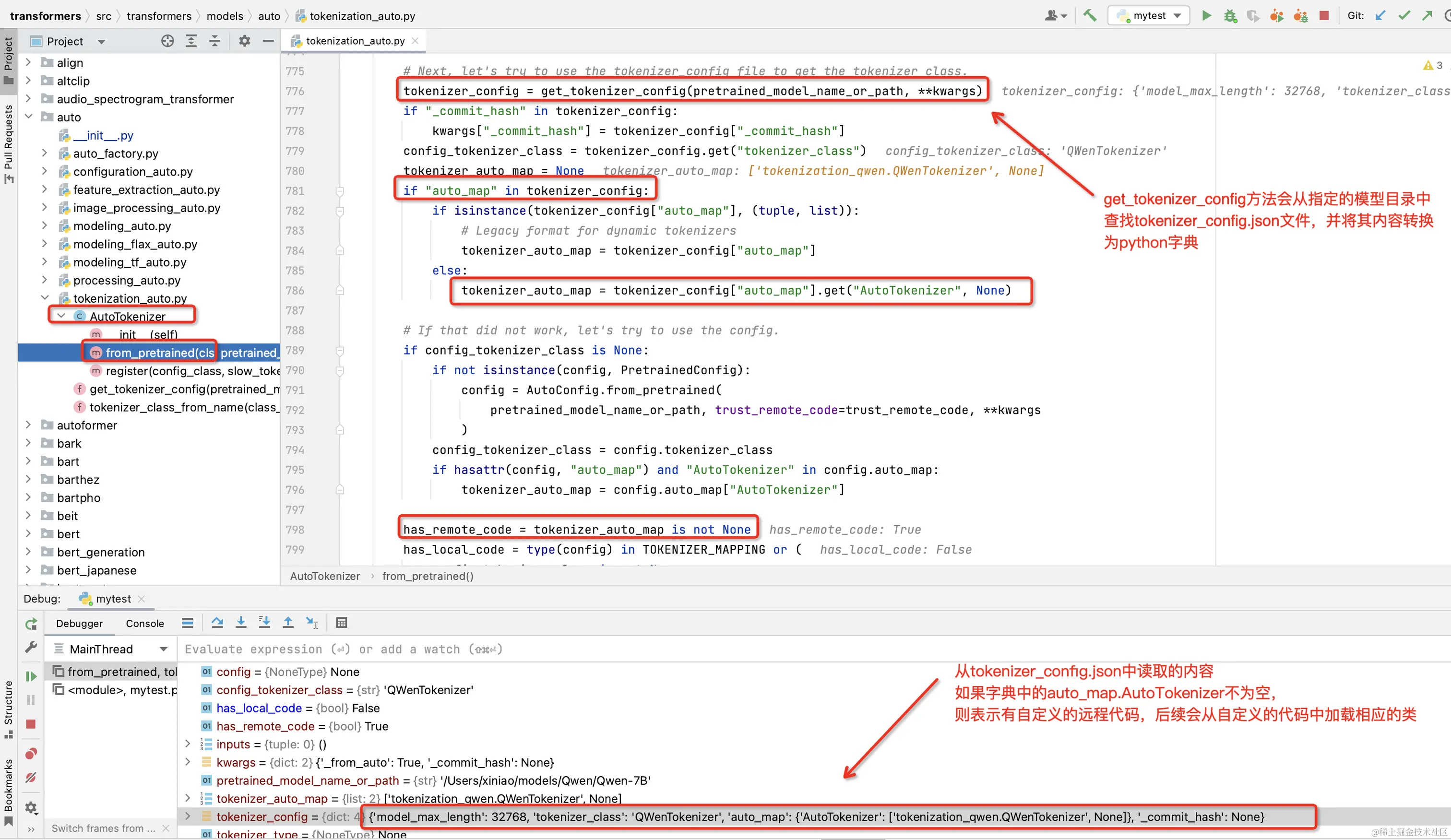
Task: Open Evaluate Expression calculator icon
Action: click(342, 622)
